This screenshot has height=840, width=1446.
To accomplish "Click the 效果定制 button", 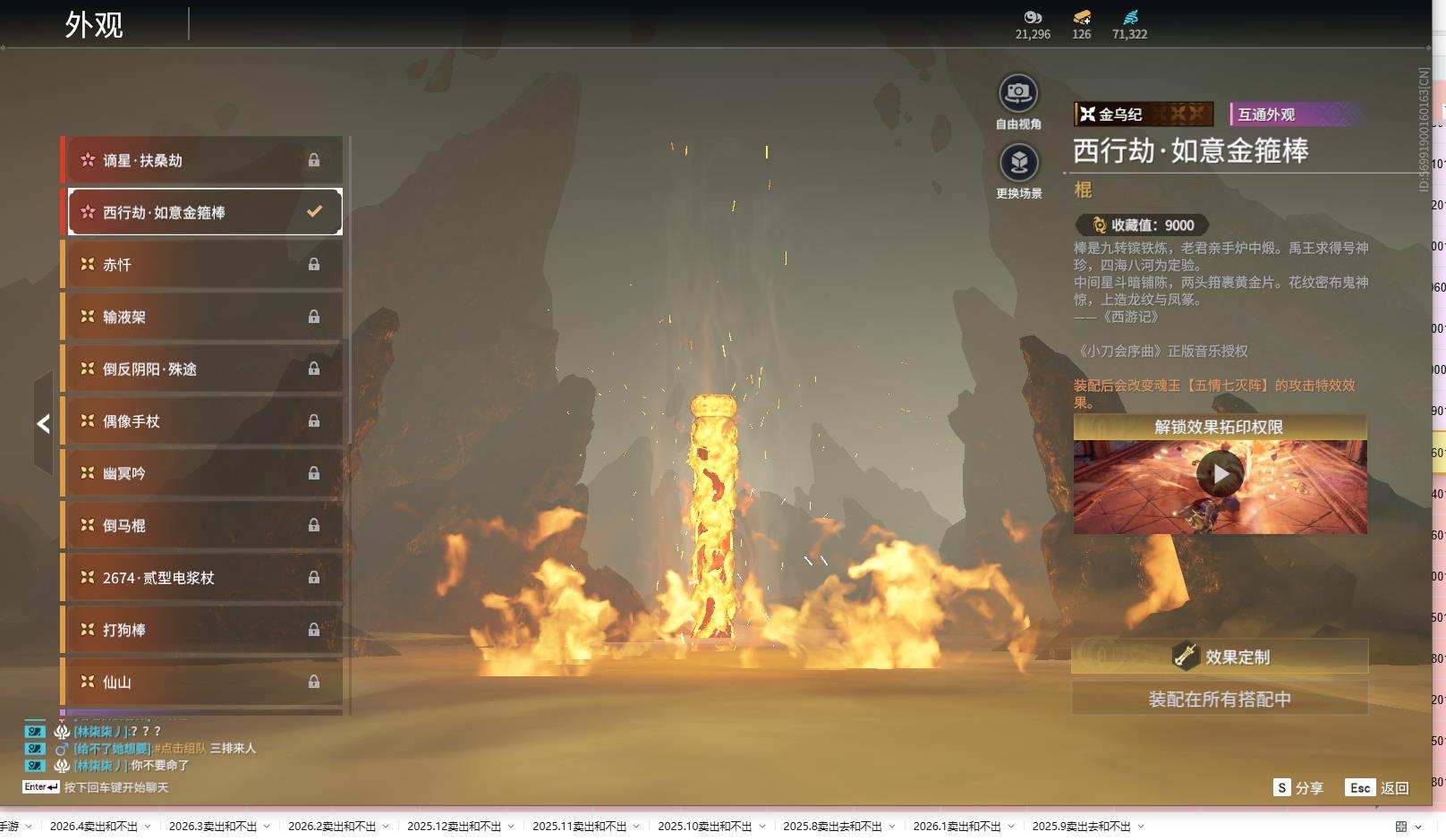I will click(x=1220, y=657).
